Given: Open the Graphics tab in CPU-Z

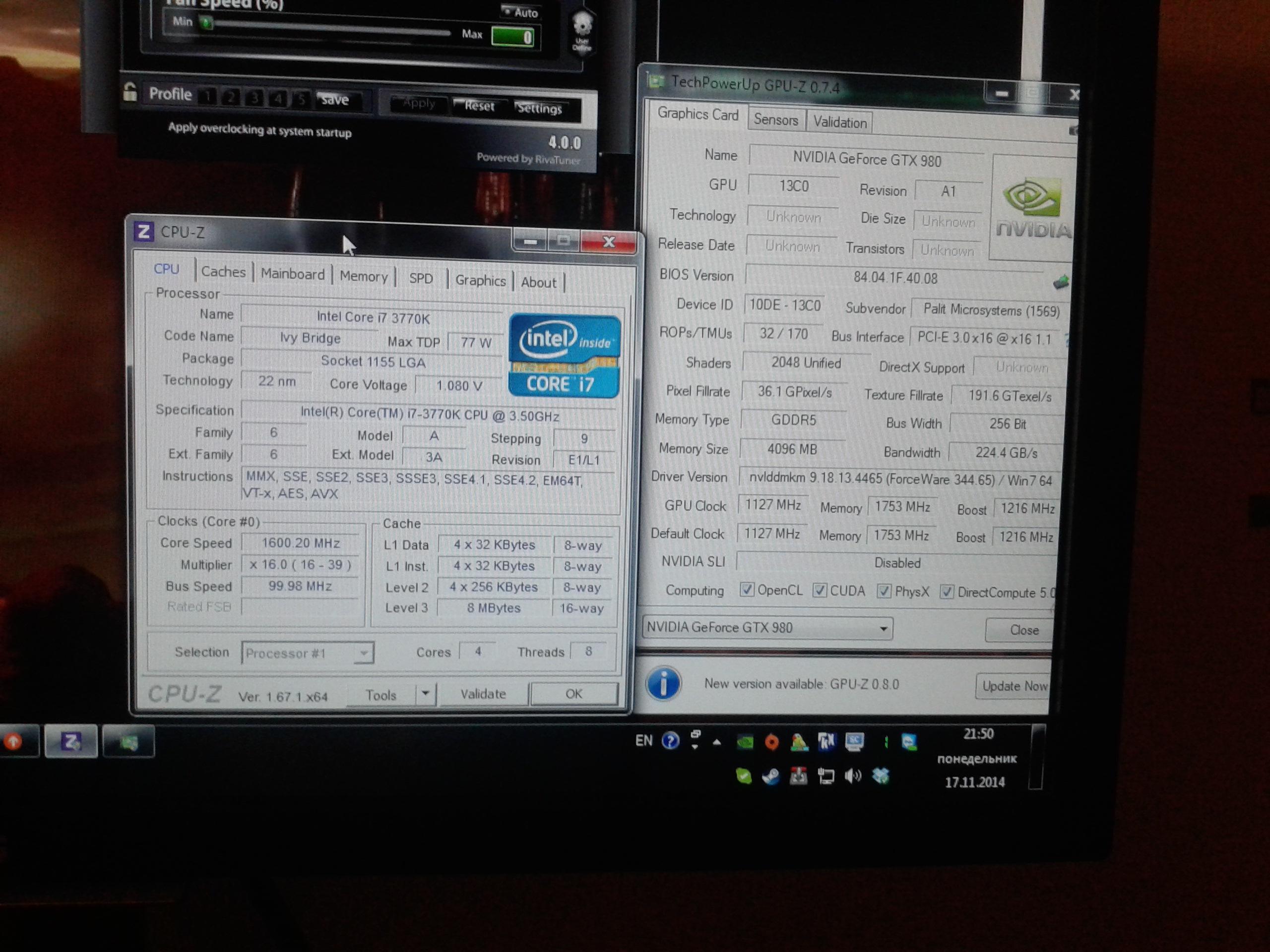Looking at the screenshot, I should pyautogui.click(x=481, y=280).
